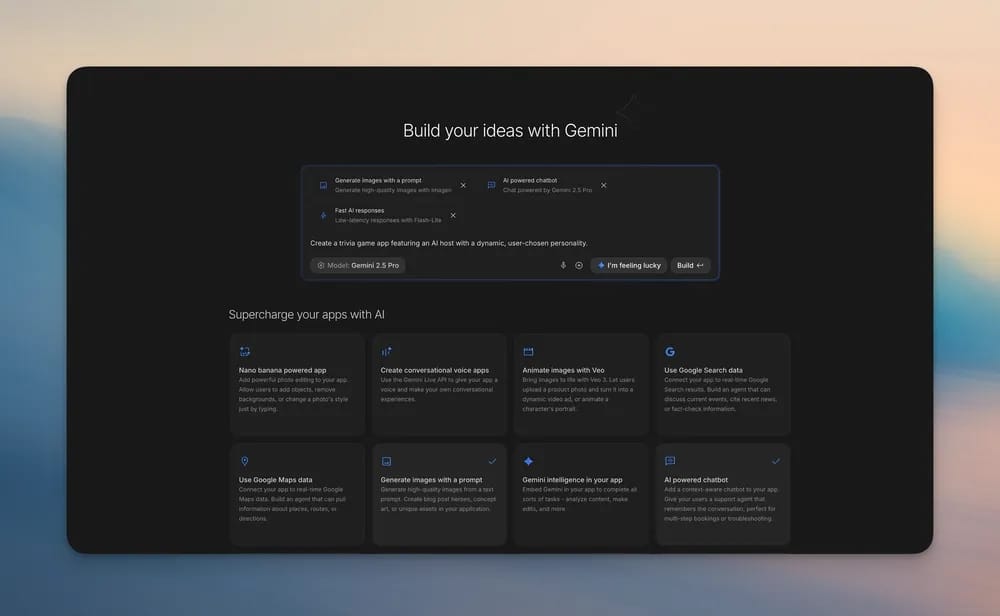Screen dimensions: 1000x616
Task: Open the Model: Gemini 2.5 Pro selector
Action: [x=357, y=265]
